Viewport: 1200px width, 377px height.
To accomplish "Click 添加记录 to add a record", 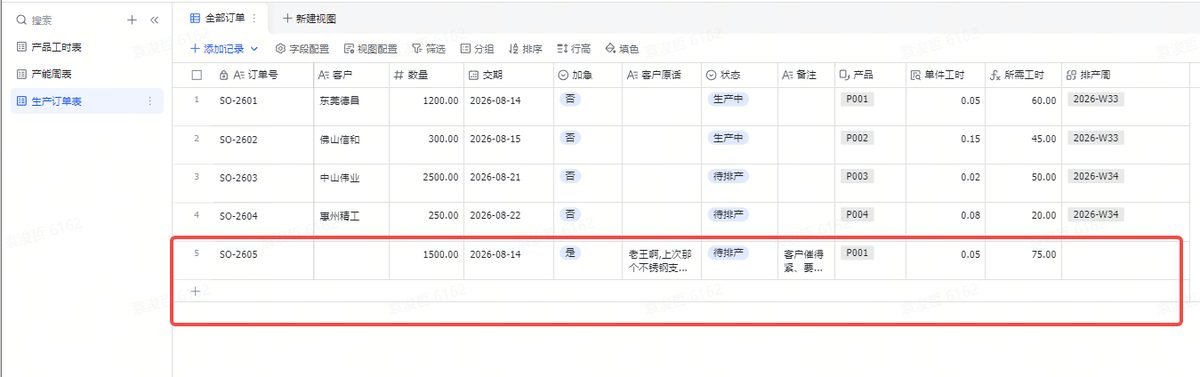I will pos(217,48).
